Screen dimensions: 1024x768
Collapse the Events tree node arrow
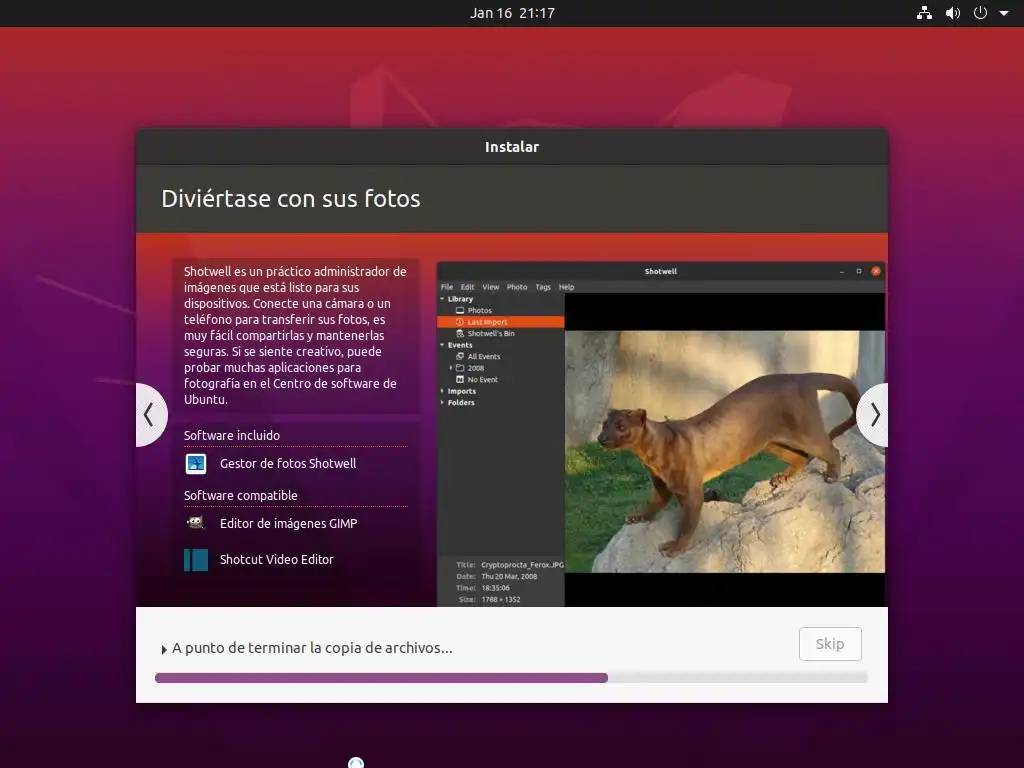point(442,345)
